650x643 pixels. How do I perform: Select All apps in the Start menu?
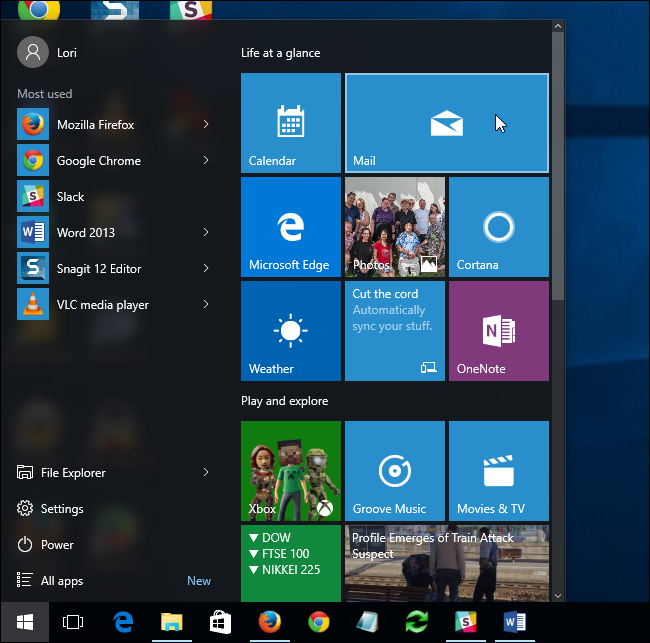[62, 581]
